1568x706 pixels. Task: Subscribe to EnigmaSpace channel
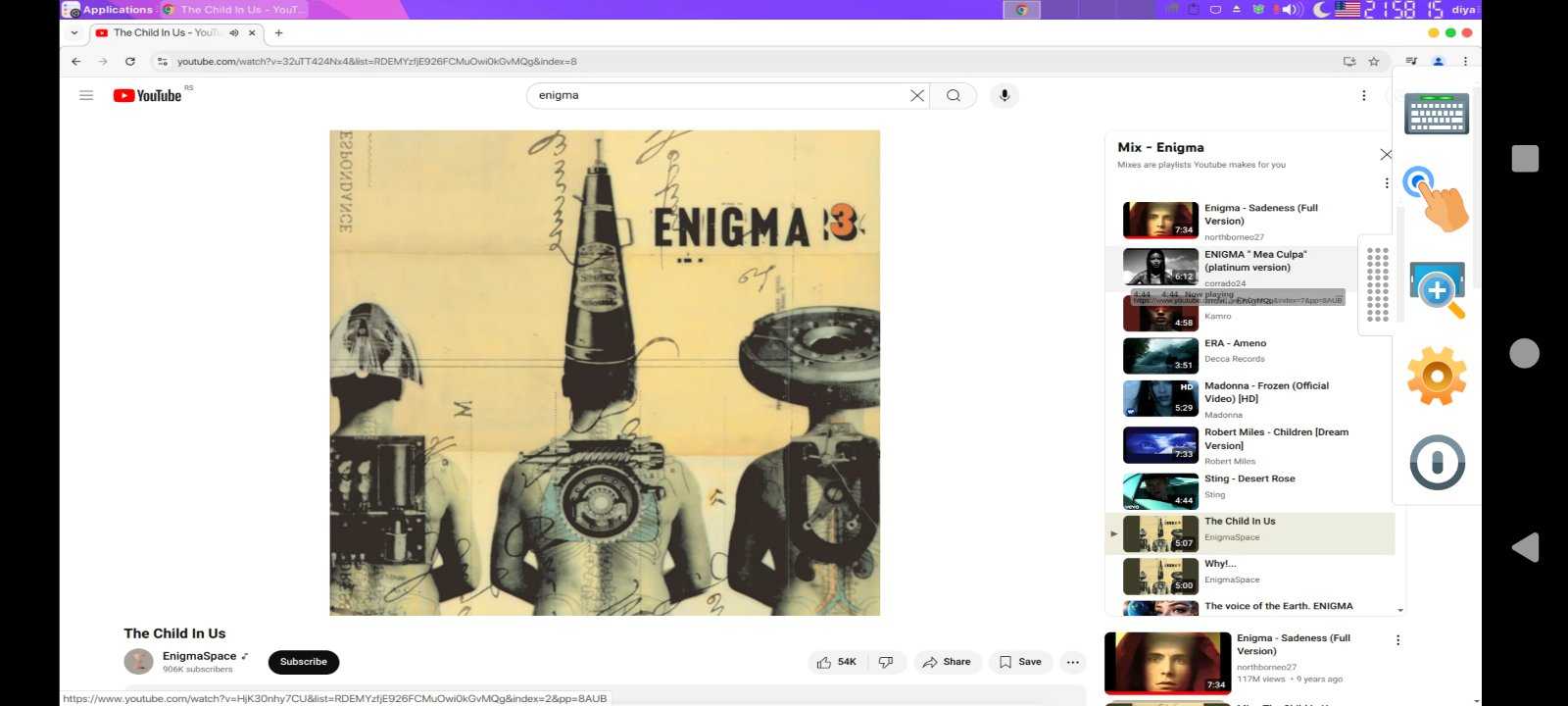[304, 662]
